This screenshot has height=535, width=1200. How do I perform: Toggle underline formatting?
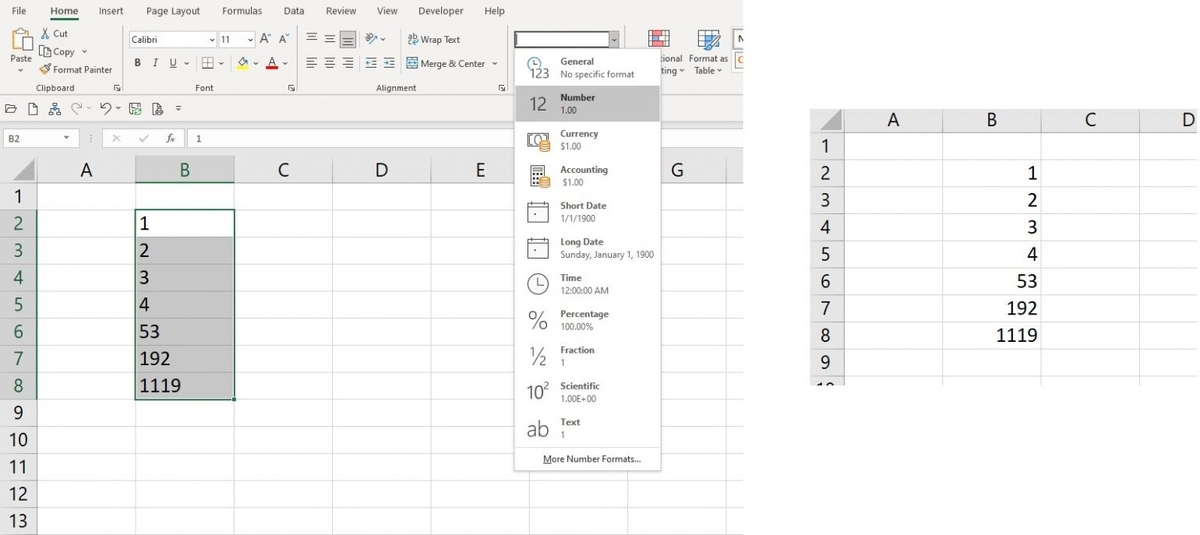point(172,63)
